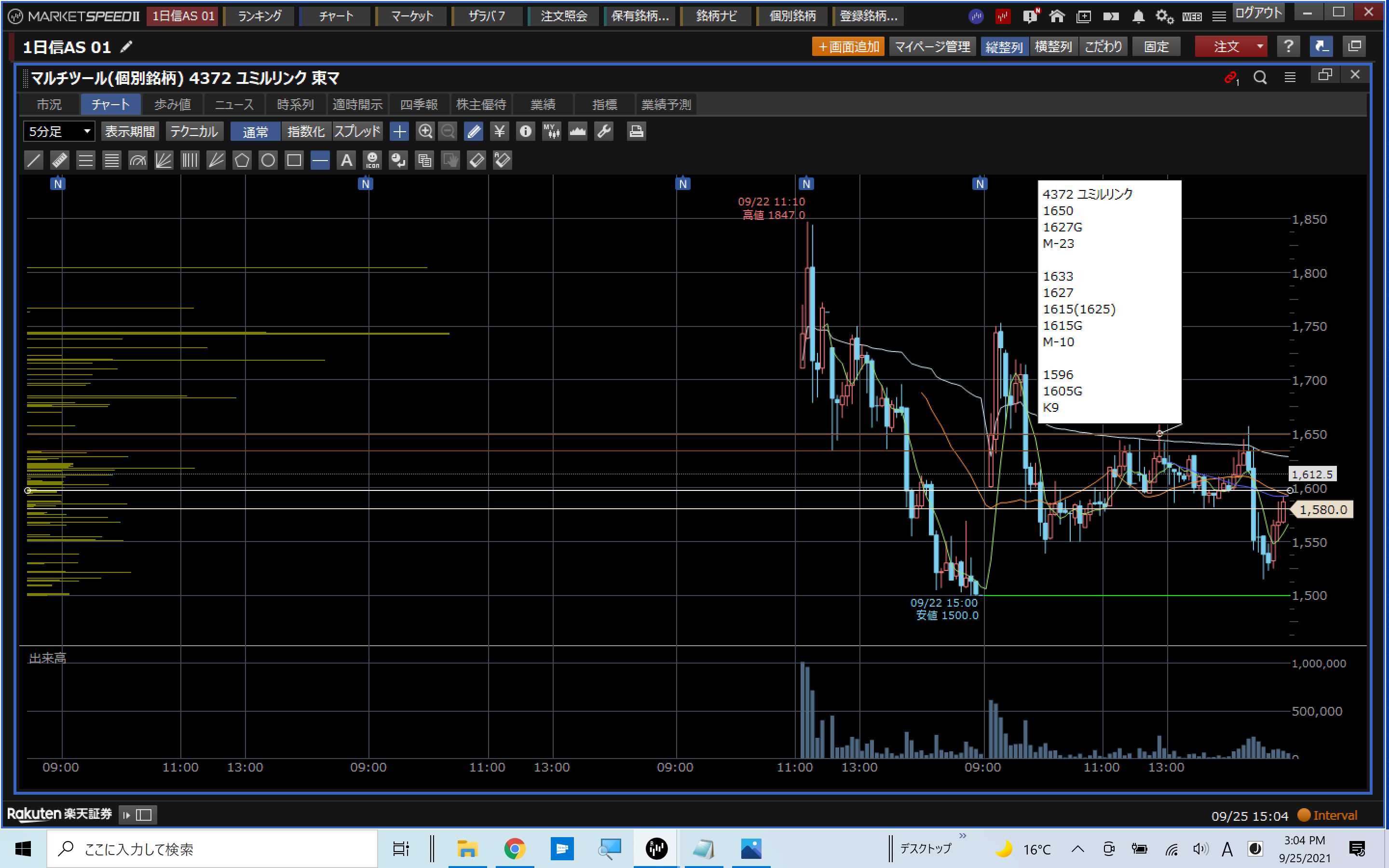1389x868 pixels.
Task: Click the Windows taskbar search box
Action: tap(212, 849)
